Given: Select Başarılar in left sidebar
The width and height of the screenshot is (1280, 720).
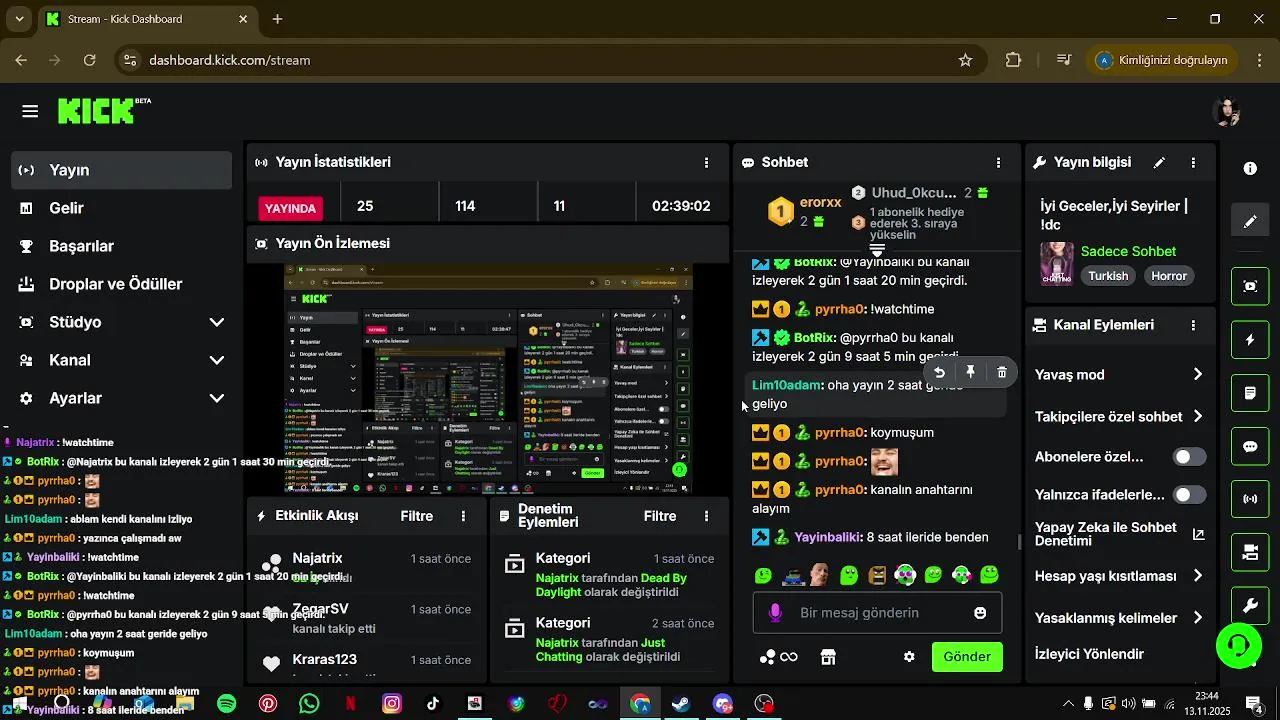Looking at the screenshot, I should (121, 246).
